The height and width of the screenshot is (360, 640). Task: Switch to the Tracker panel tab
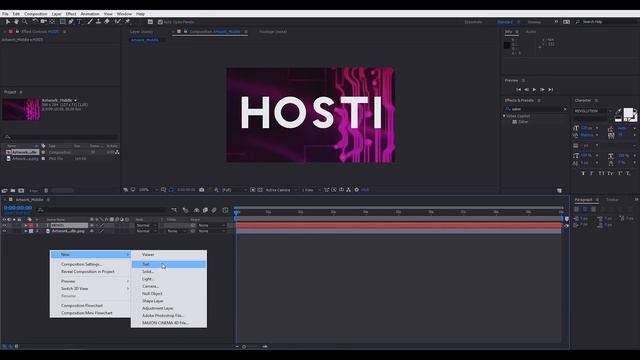point(612,200)
